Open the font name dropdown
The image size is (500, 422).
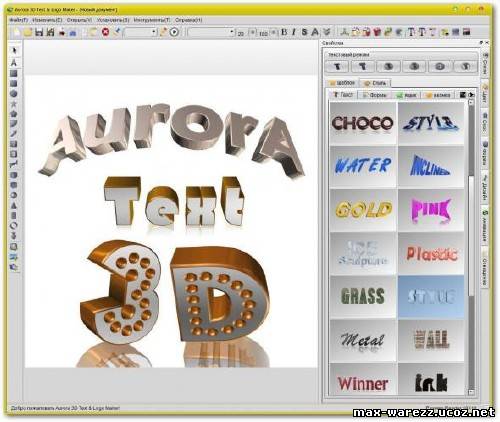(211, 32)
